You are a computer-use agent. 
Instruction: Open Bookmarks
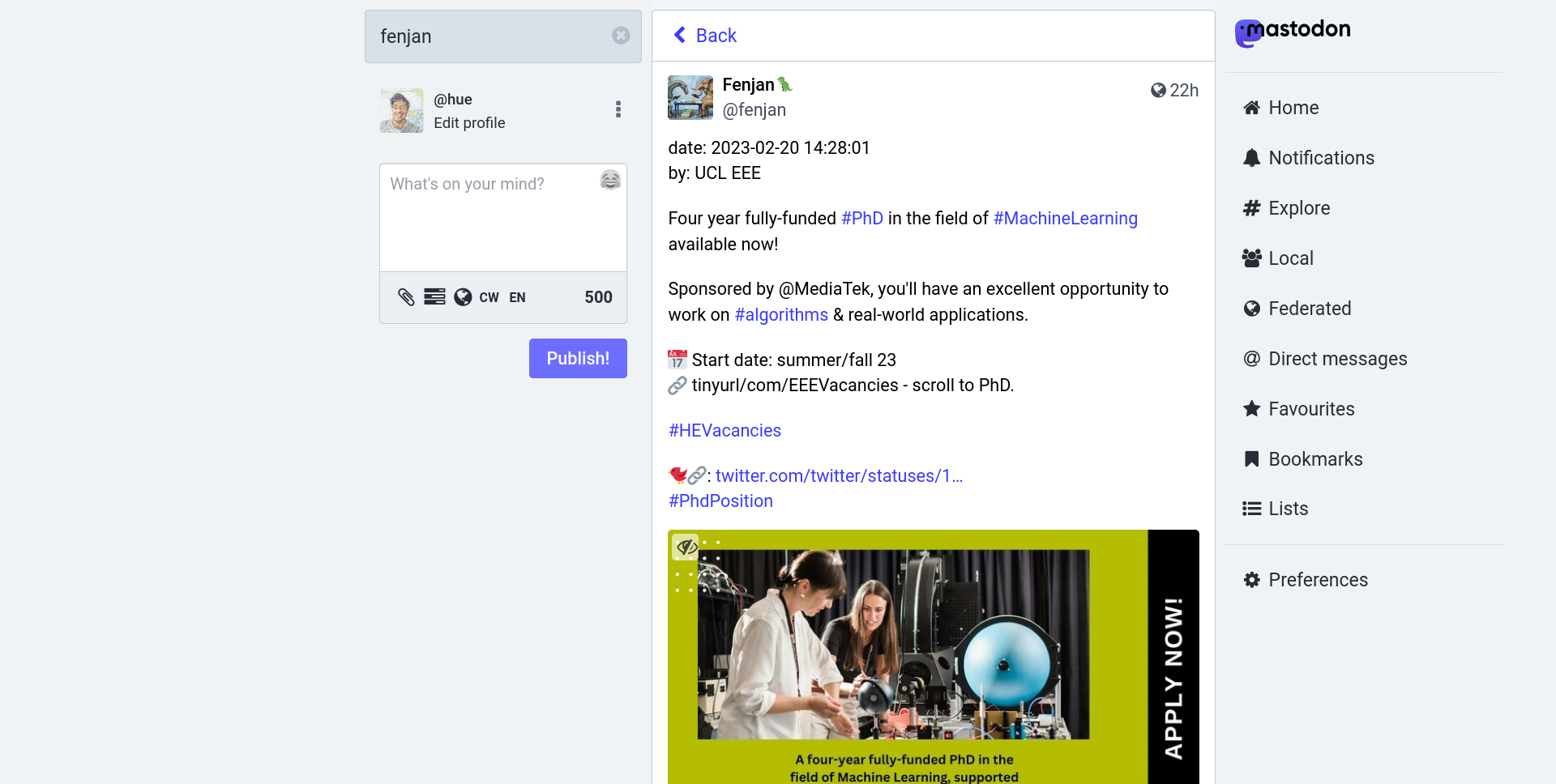1303,459
